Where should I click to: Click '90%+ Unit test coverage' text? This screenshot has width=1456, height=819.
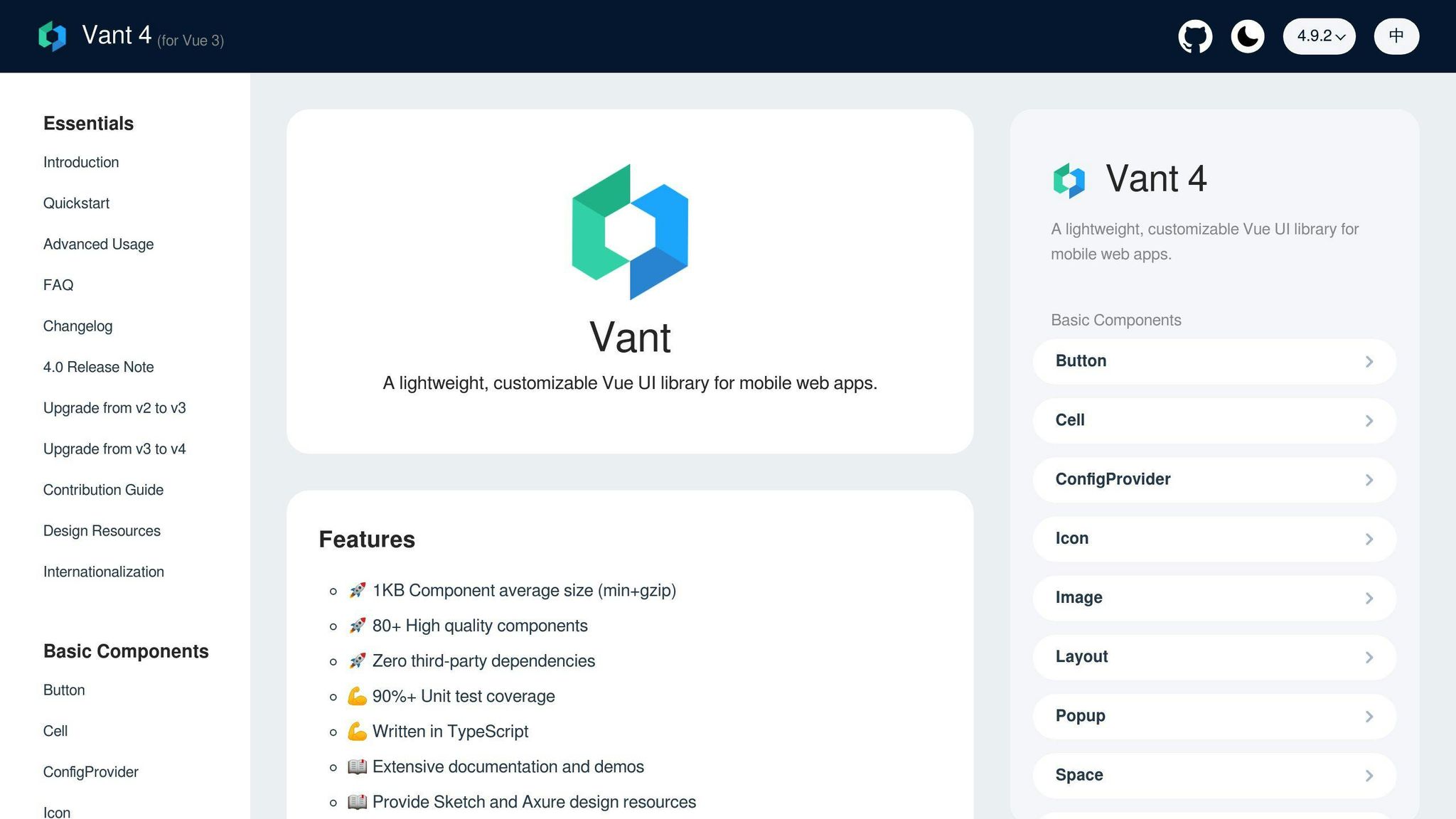(x=464, y=697)
